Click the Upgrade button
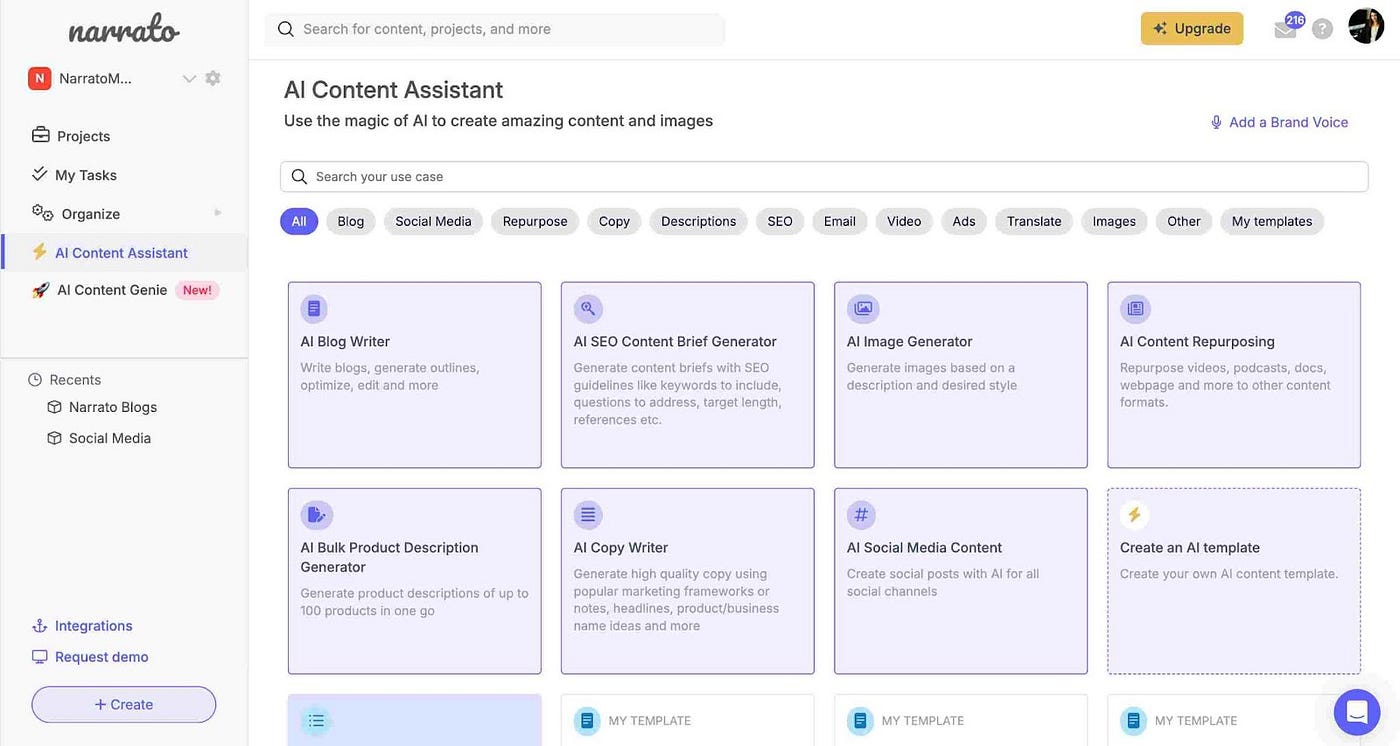The image size is (1400, 746). (1192, 28)
